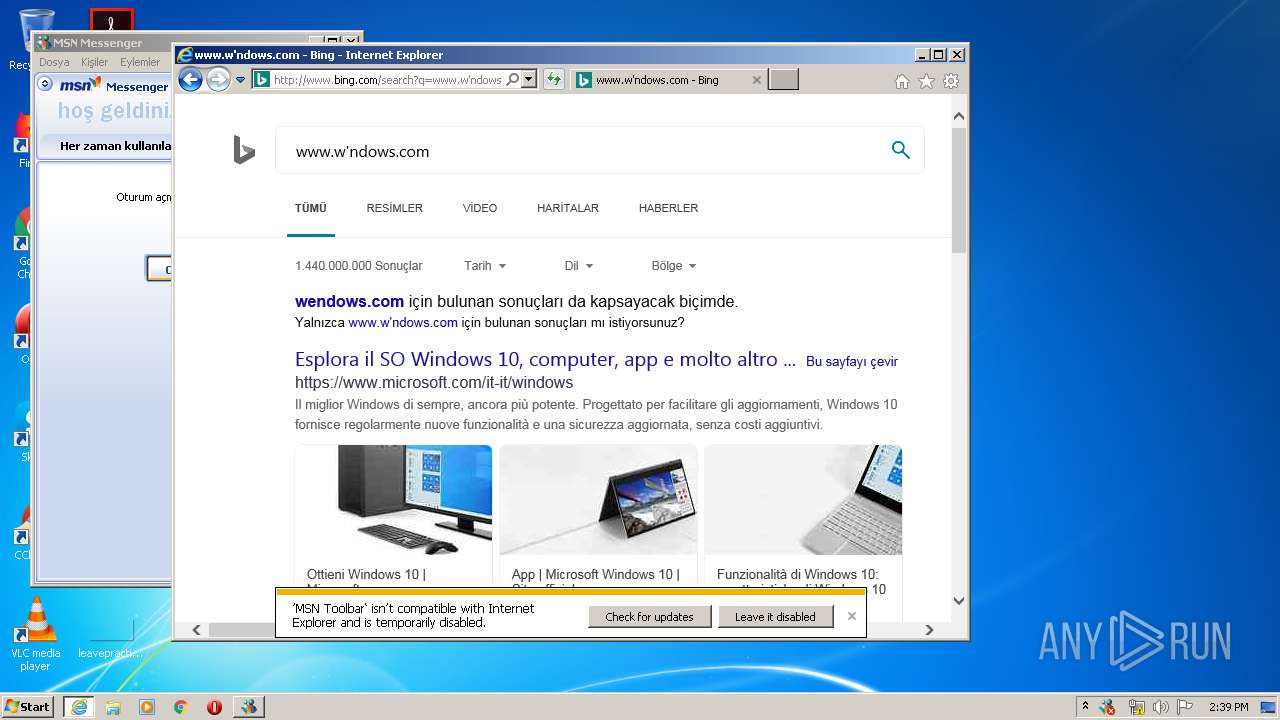Refresh the page with the refresh icon
This screenshot has width=1280, height=720.
[x=553, y=80]
